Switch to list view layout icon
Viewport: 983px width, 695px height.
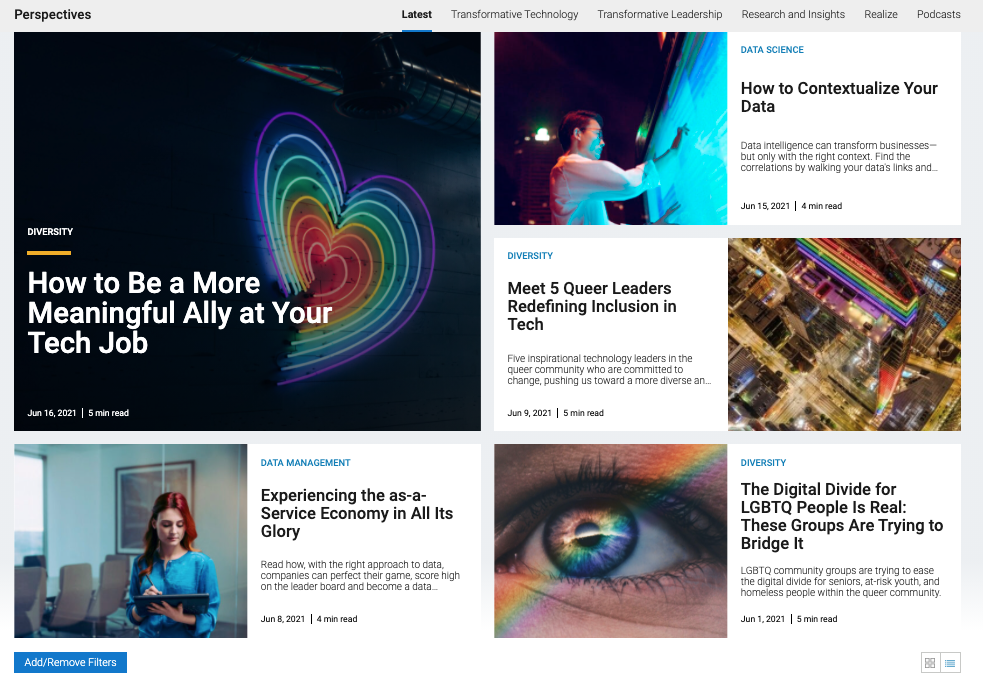pos(950,663)
